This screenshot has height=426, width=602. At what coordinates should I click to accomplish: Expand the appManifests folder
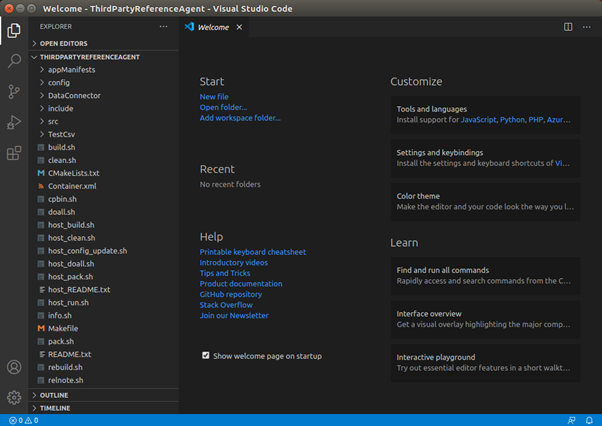coord(104,70)
